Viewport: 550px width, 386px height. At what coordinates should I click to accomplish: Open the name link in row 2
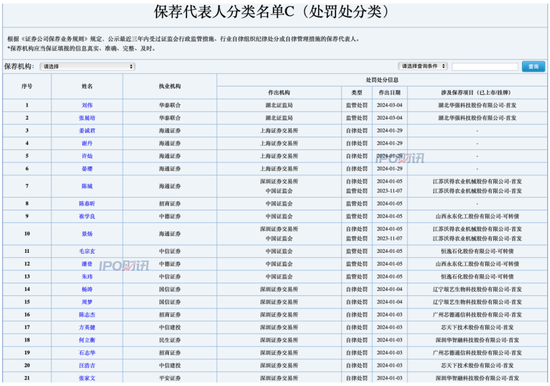tap(87, 118)
